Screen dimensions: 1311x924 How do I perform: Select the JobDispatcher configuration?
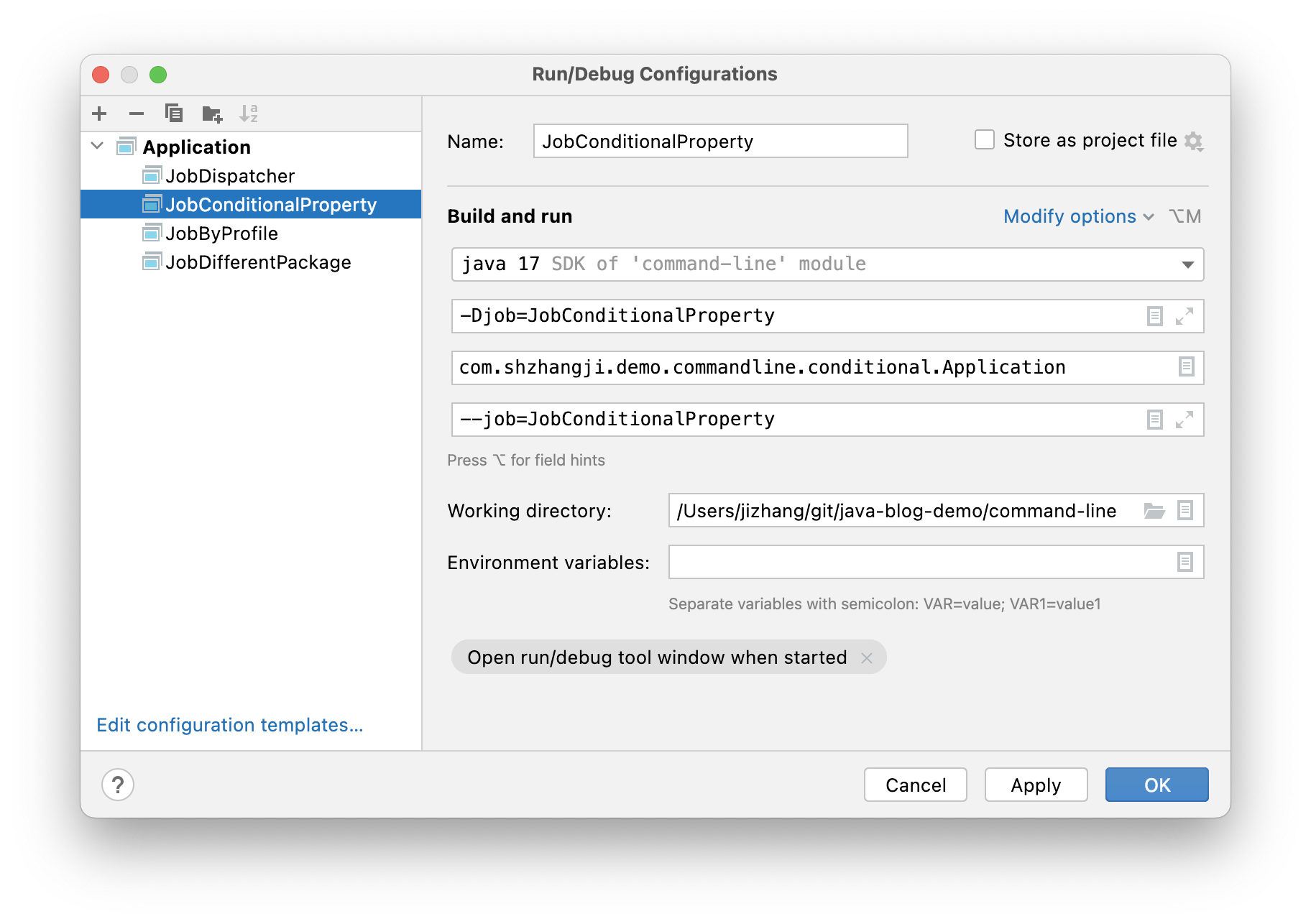(x=230, y=176)
